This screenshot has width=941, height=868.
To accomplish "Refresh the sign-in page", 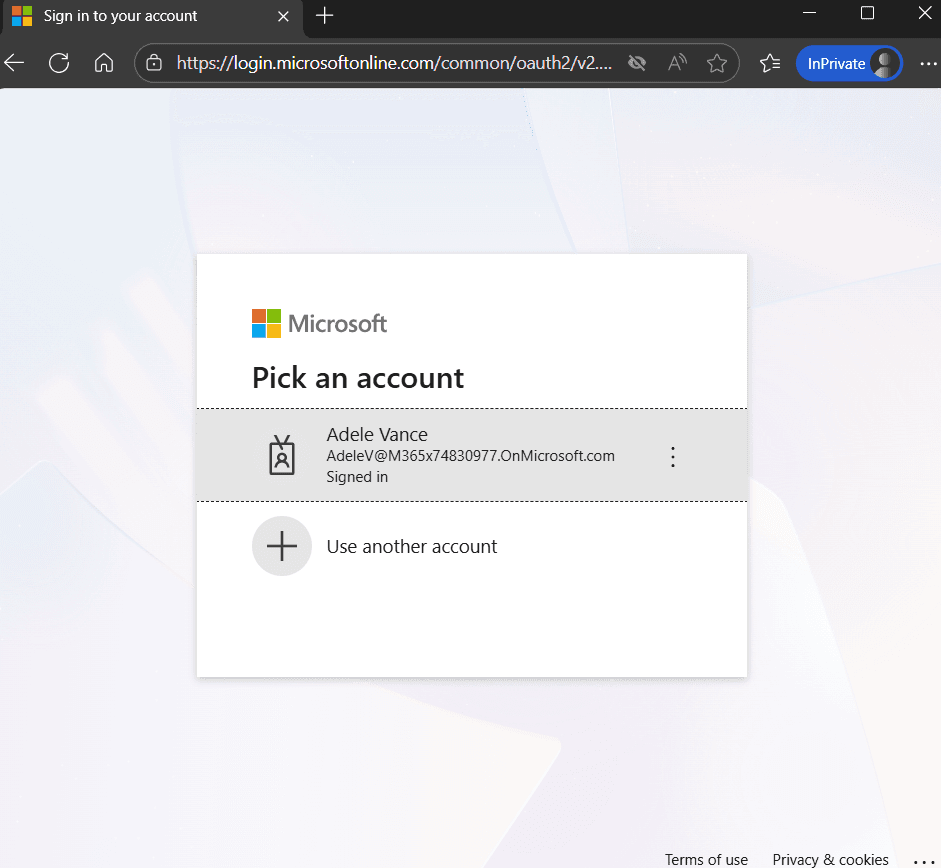I will (59, 63).
